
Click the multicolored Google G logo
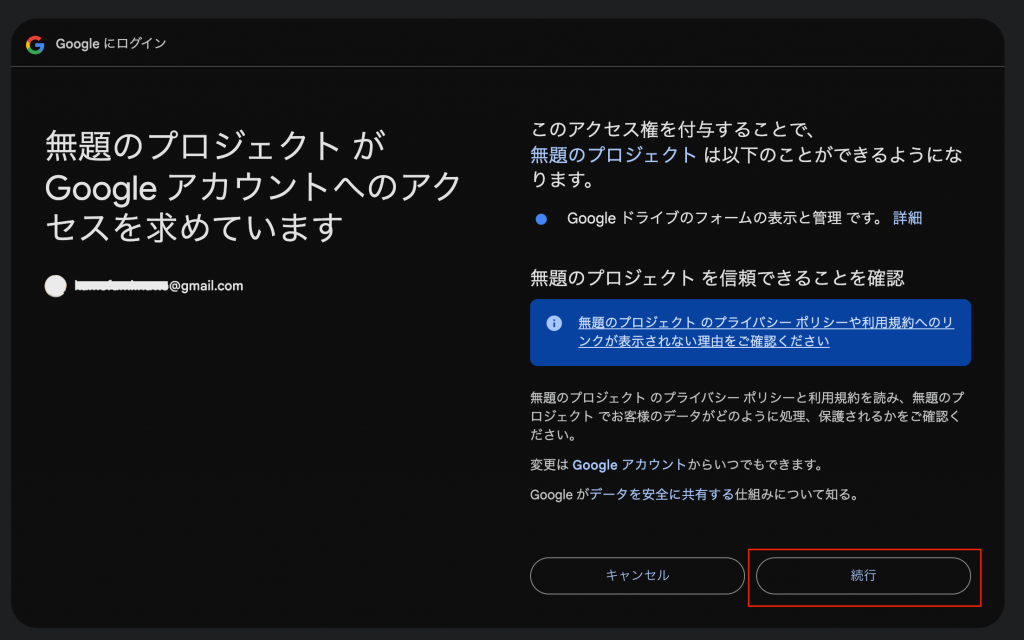[x=34, y=43]
